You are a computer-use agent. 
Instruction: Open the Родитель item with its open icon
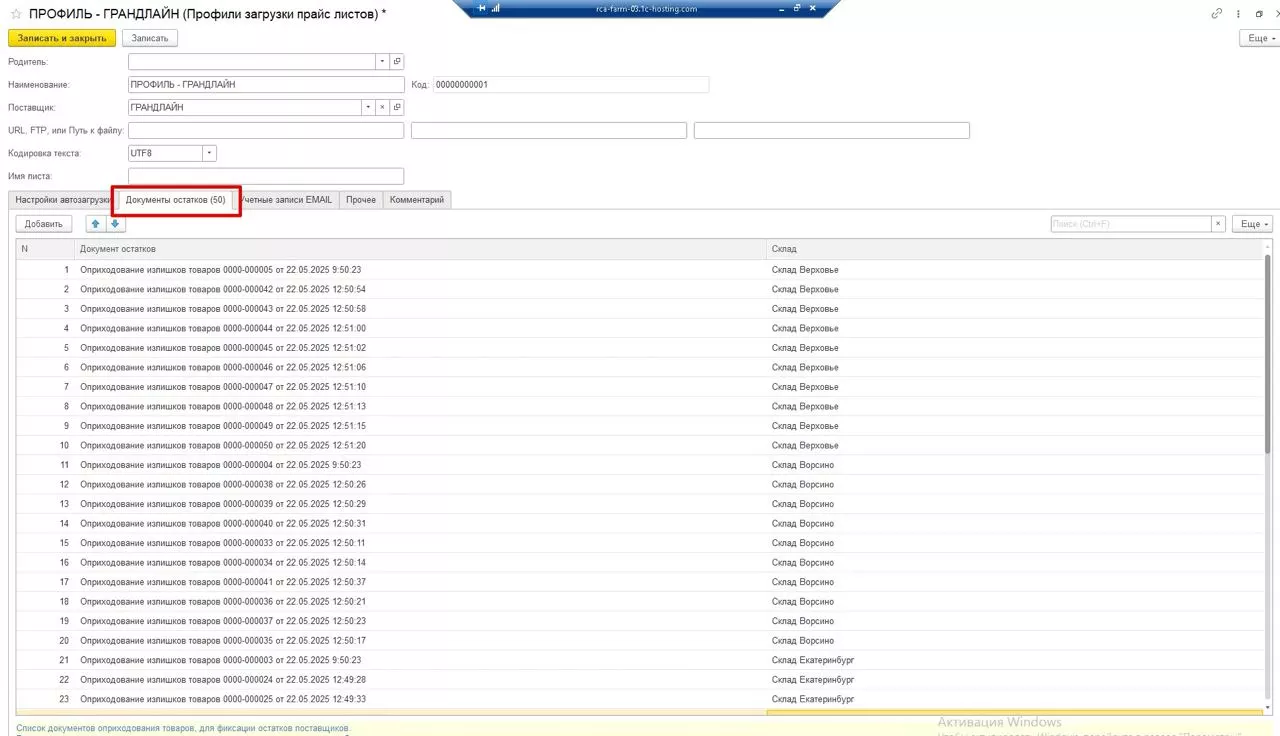397,61
